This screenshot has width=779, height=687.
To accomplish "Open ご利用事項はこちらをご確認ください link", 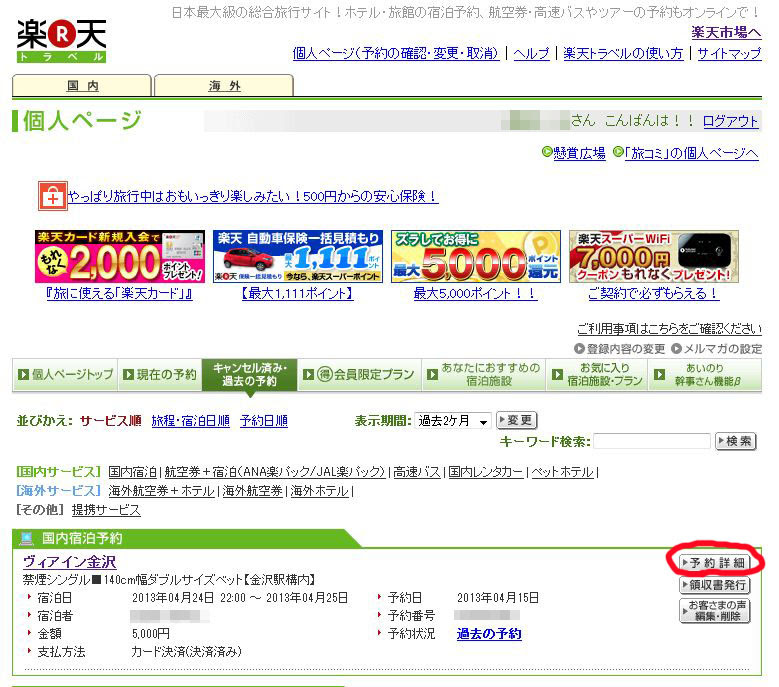I will (669, 328).
